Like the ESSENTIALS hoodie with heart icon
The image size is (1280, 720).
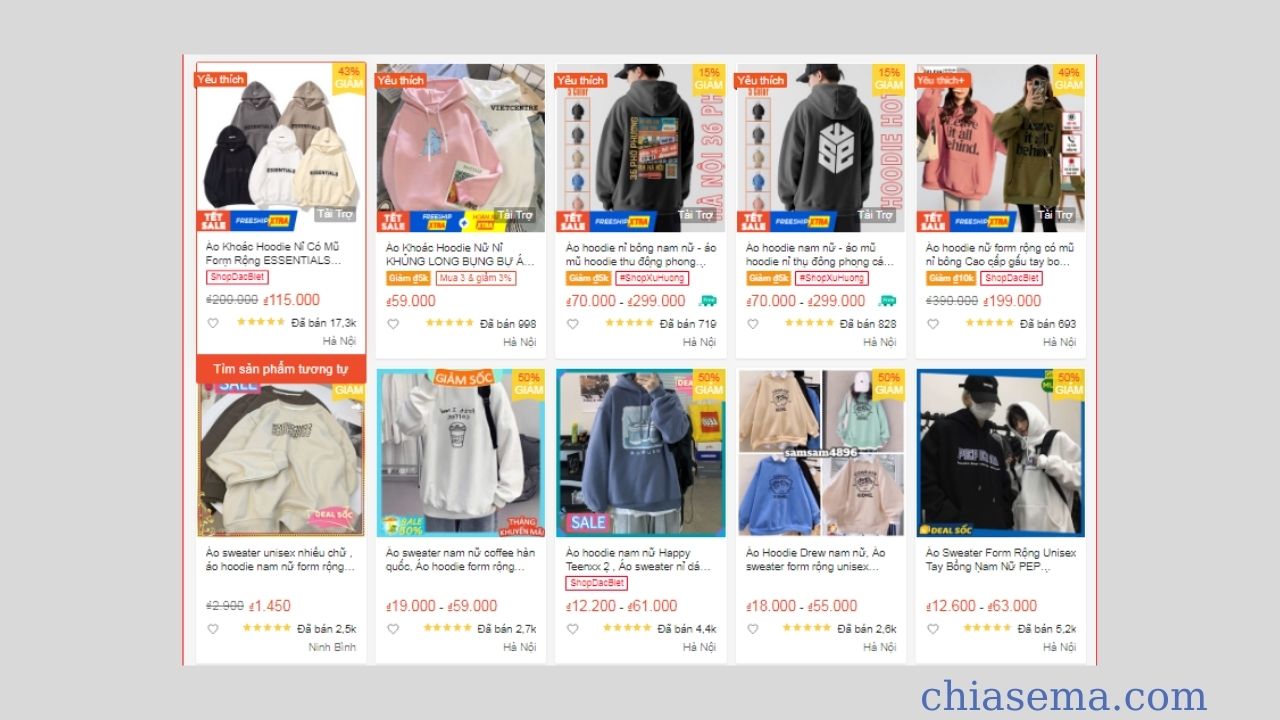point(213,323)
